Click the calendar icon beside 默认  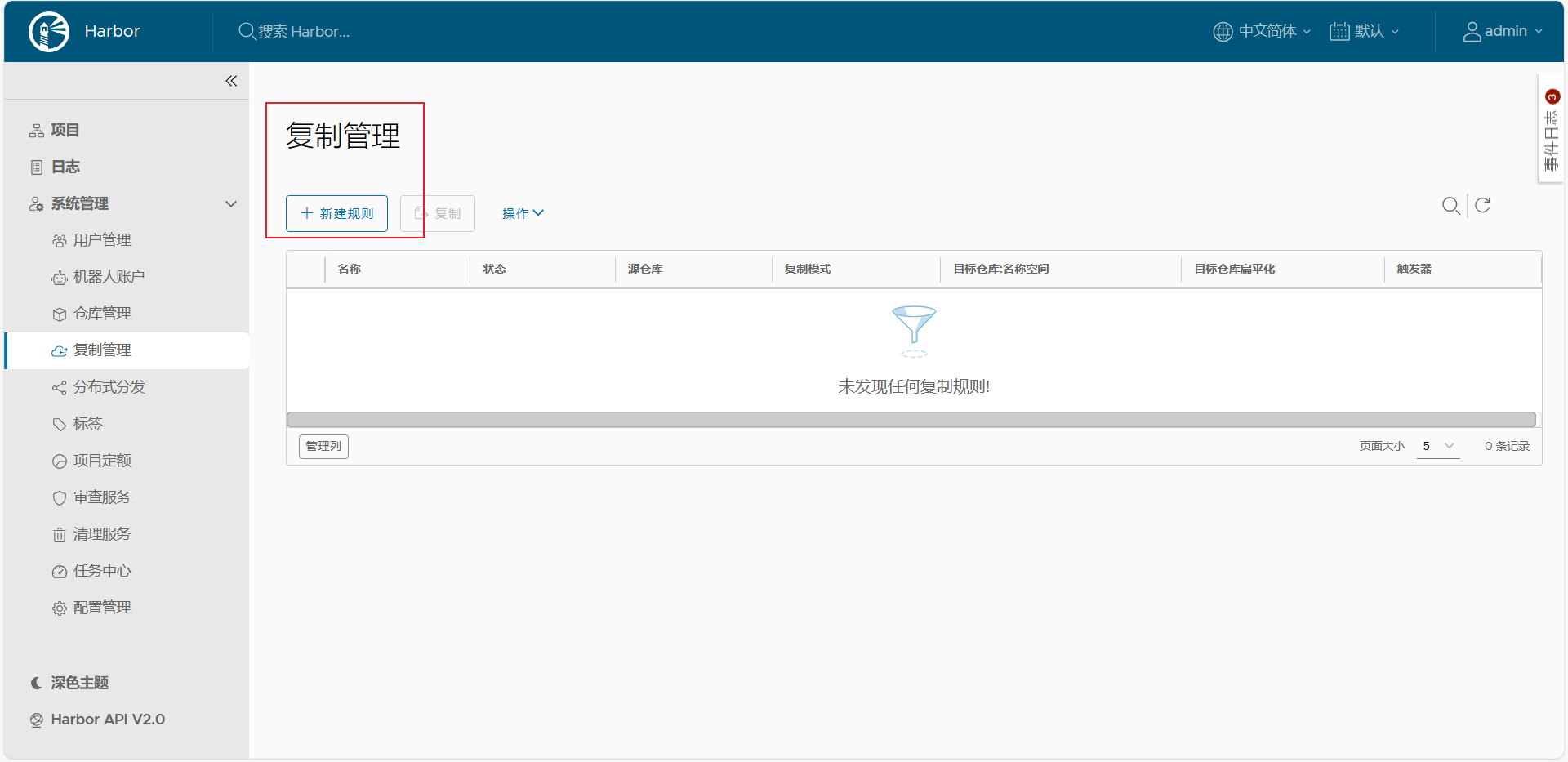point(1339,32)
